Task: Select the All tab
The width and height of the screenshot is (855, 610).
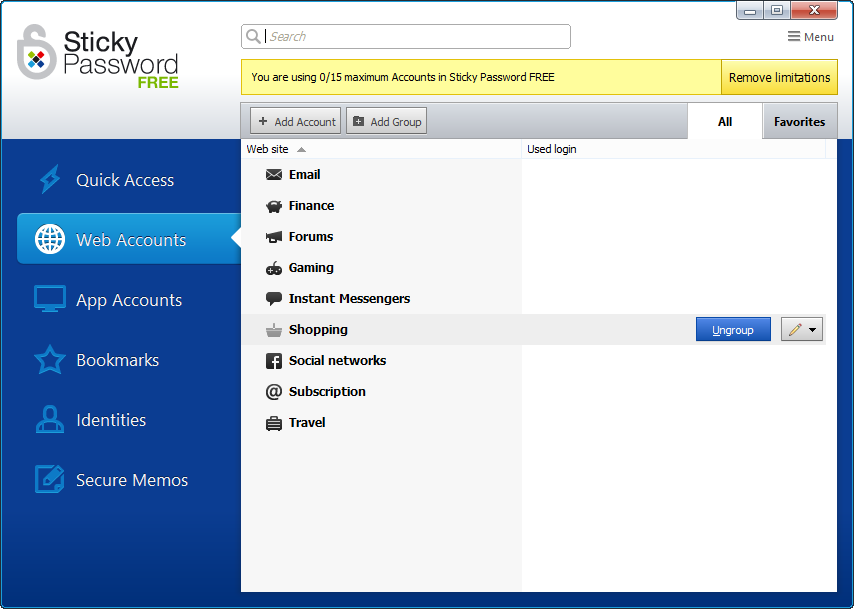Action: (x=725, y=122)
